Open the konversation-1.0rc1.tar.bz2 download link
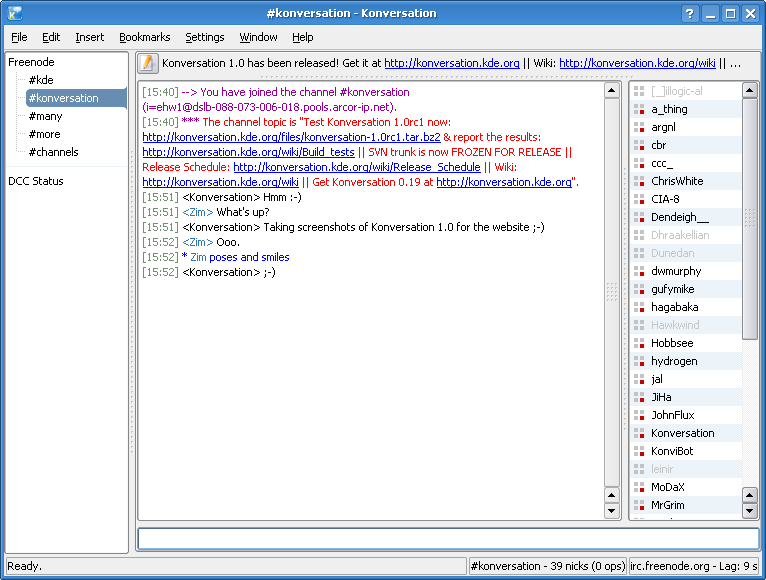The height and width of the screenshot is (580, 766). coord(291,137)
